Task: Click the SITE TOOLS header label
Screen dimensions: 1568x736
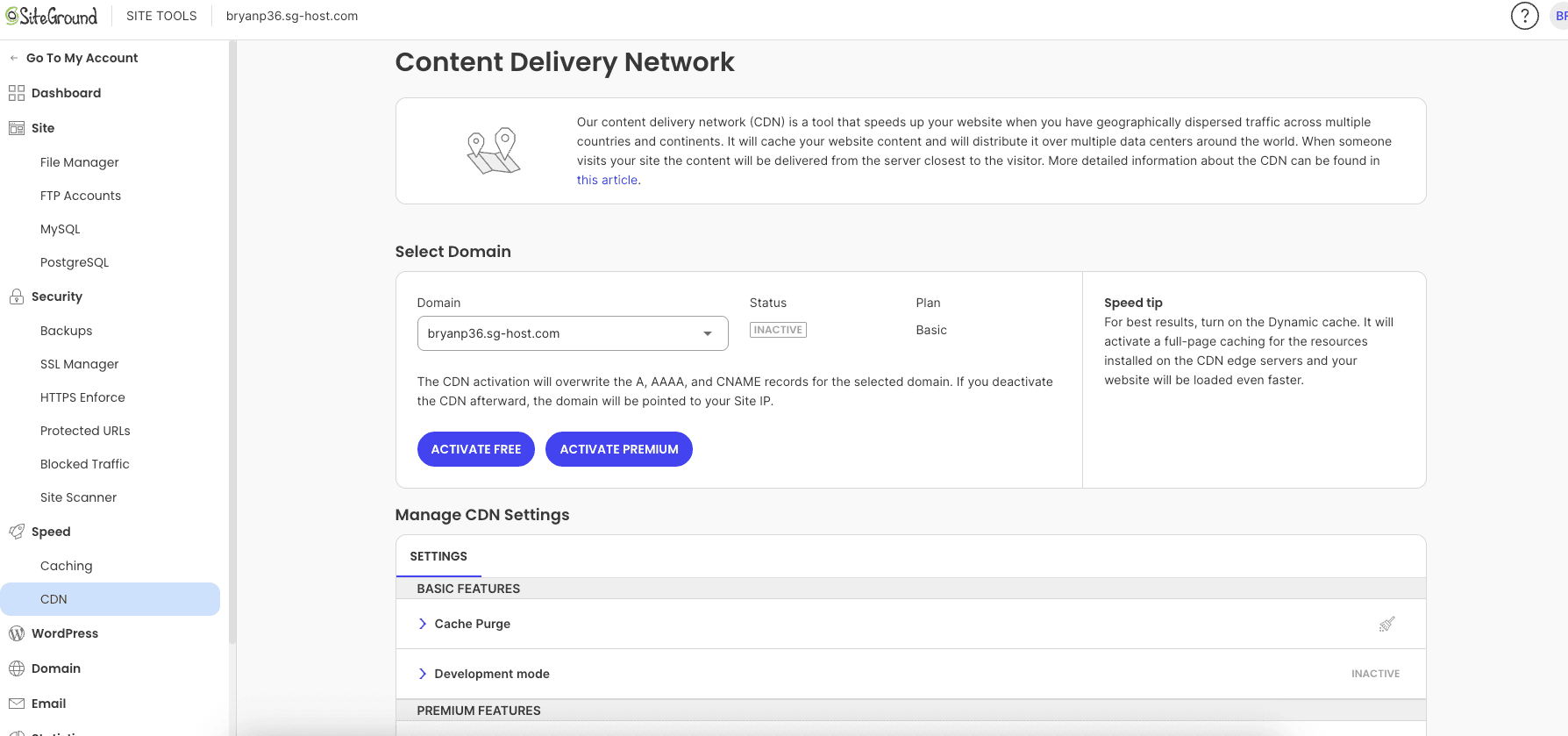Action: tap(161, 16)
